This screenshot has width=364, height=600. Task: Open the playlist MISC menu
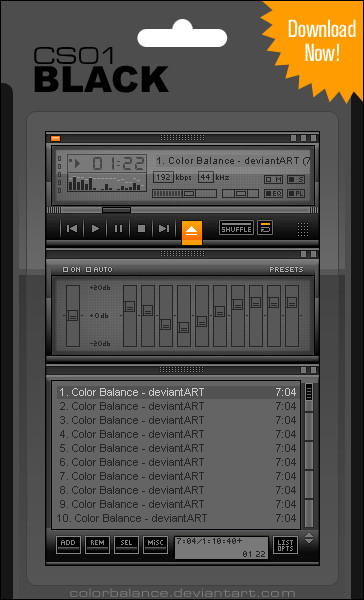155,544
